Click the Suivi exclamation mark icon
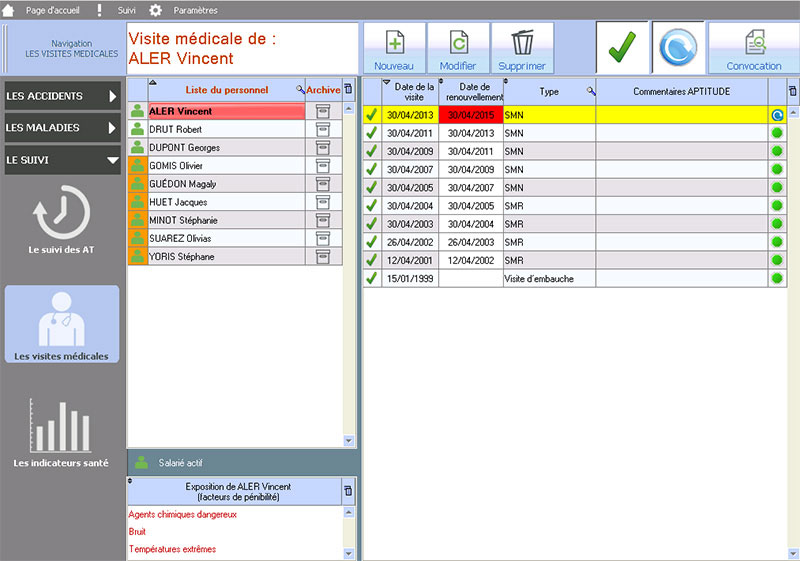This screenshot has height=561, width=800. pyautogui.click(x=99, y=10)
